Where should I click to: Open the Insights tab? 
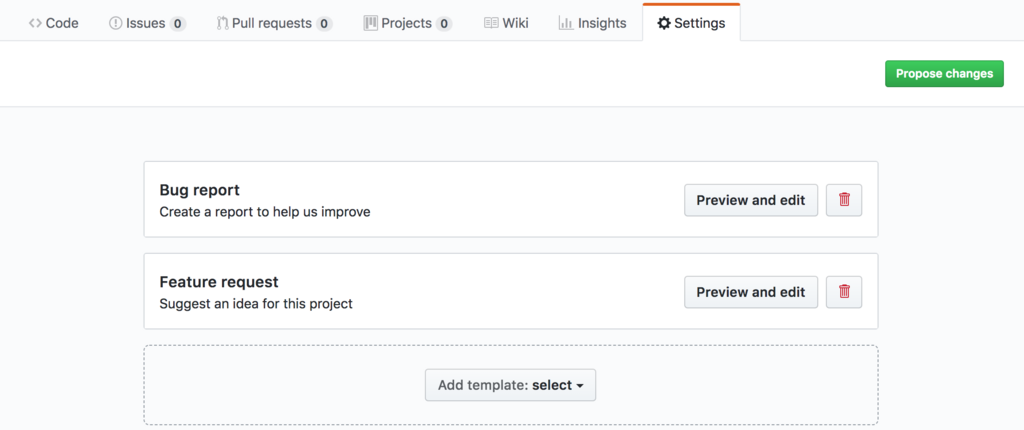tap(592, 23)
